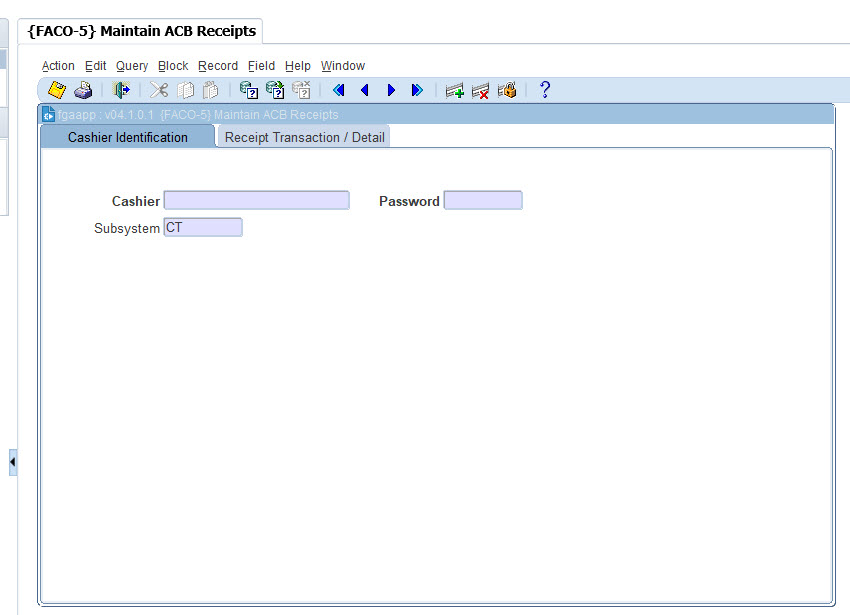Click the Print icon

83,90
